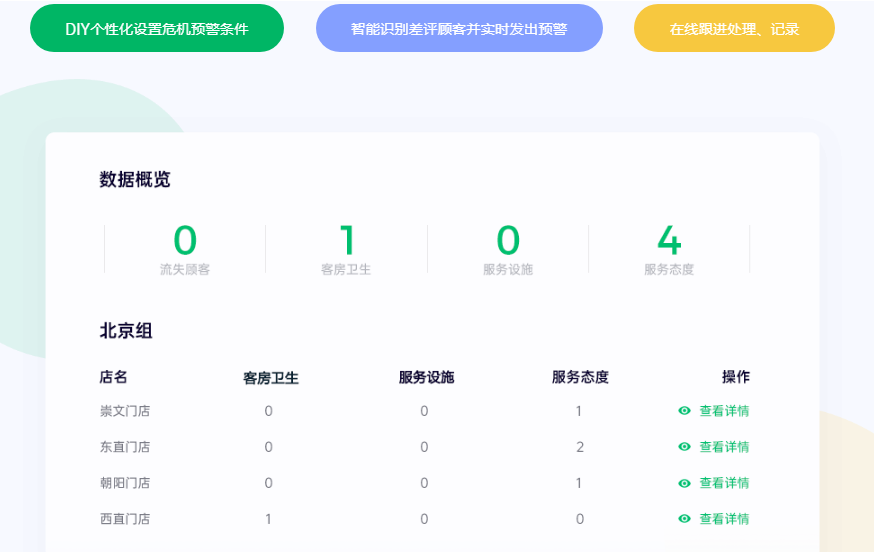Click the 店名 column header
The image size is (874, 552).
click(x=113, y=377)
